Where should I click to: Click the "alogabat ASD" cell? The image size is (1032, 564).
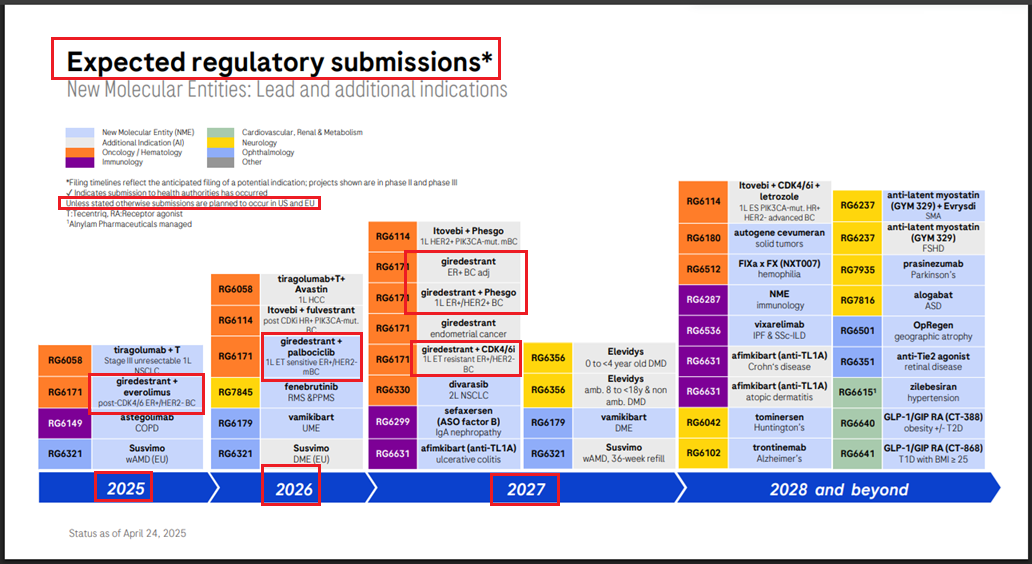(933, 300)
